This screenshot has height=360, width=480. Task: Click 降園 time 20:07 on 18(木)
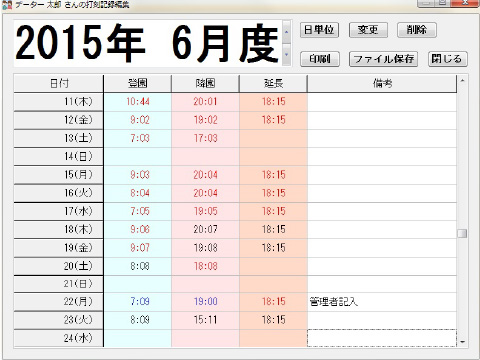pyautogui.click(x=205, y=229)
